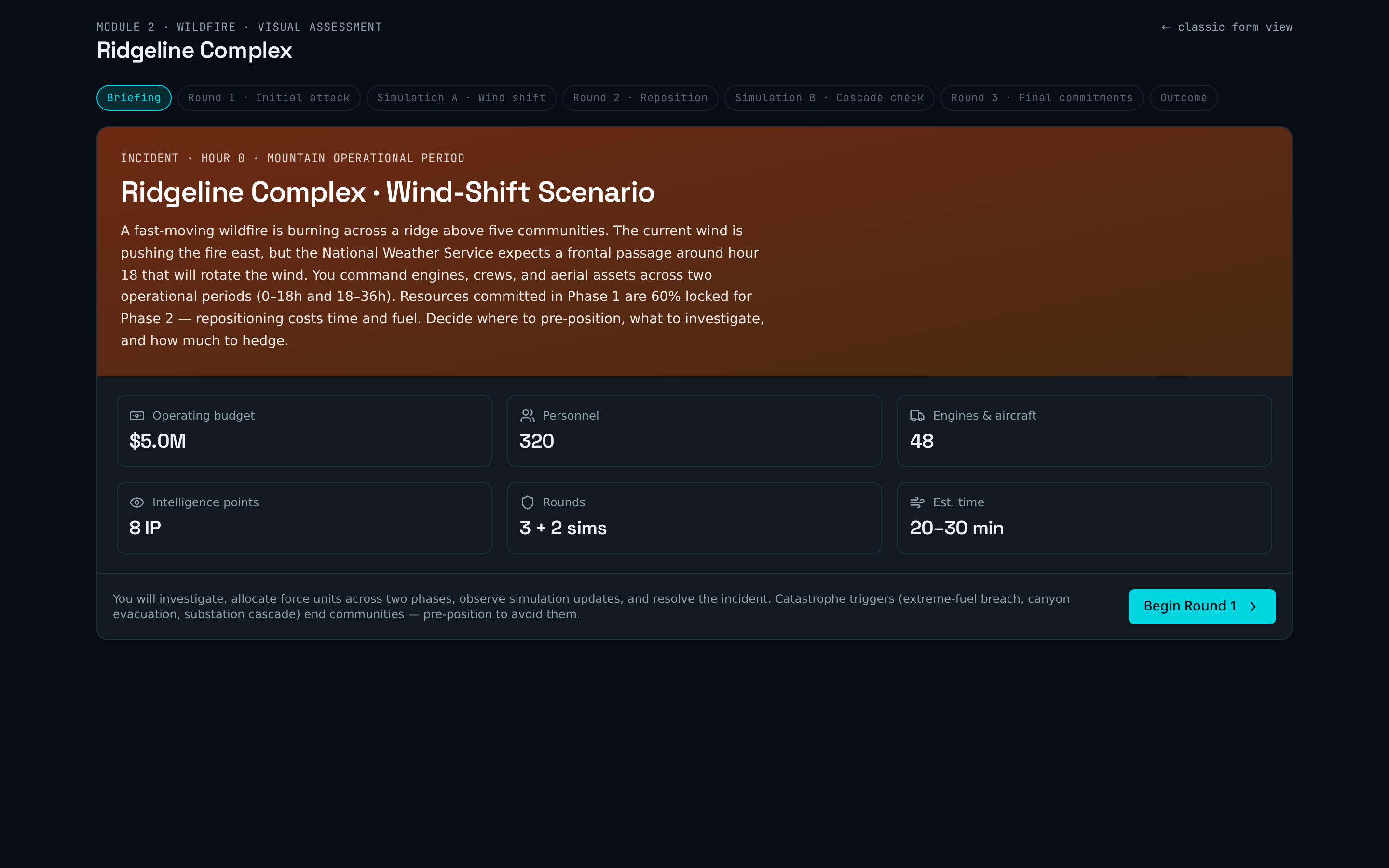Open Simulation B · Cascade check tab
The width and height of the screenshot is (1389, 868).
(829, 97)
